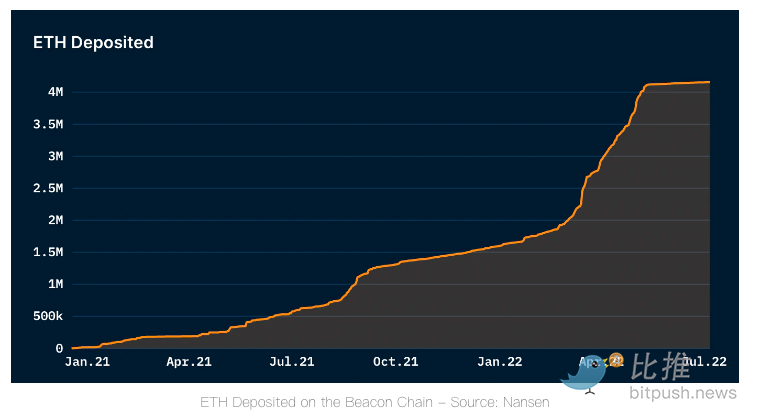Click the 1.5M y-axis label

48,252
